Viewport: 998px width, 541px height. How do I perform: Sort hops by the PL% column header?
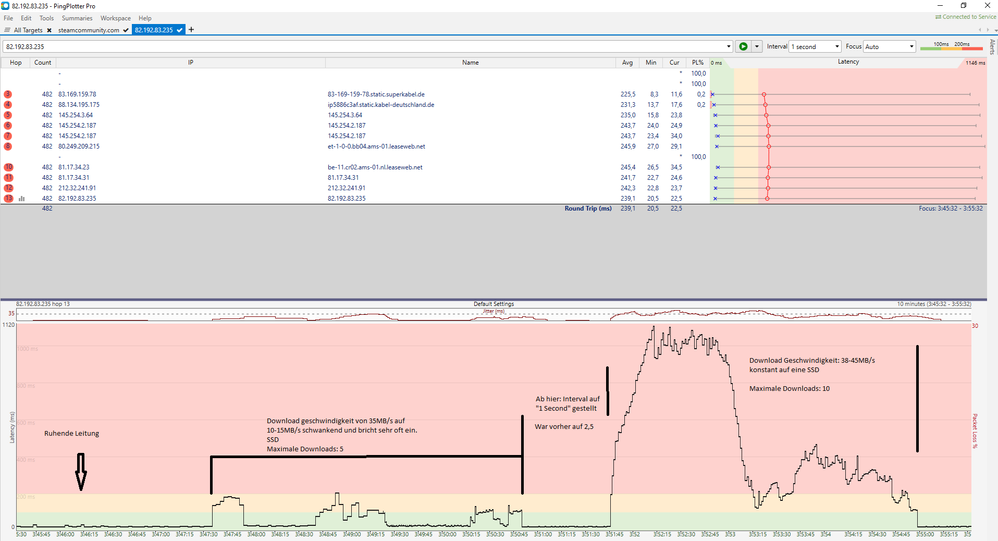click(x=698, y=62)
